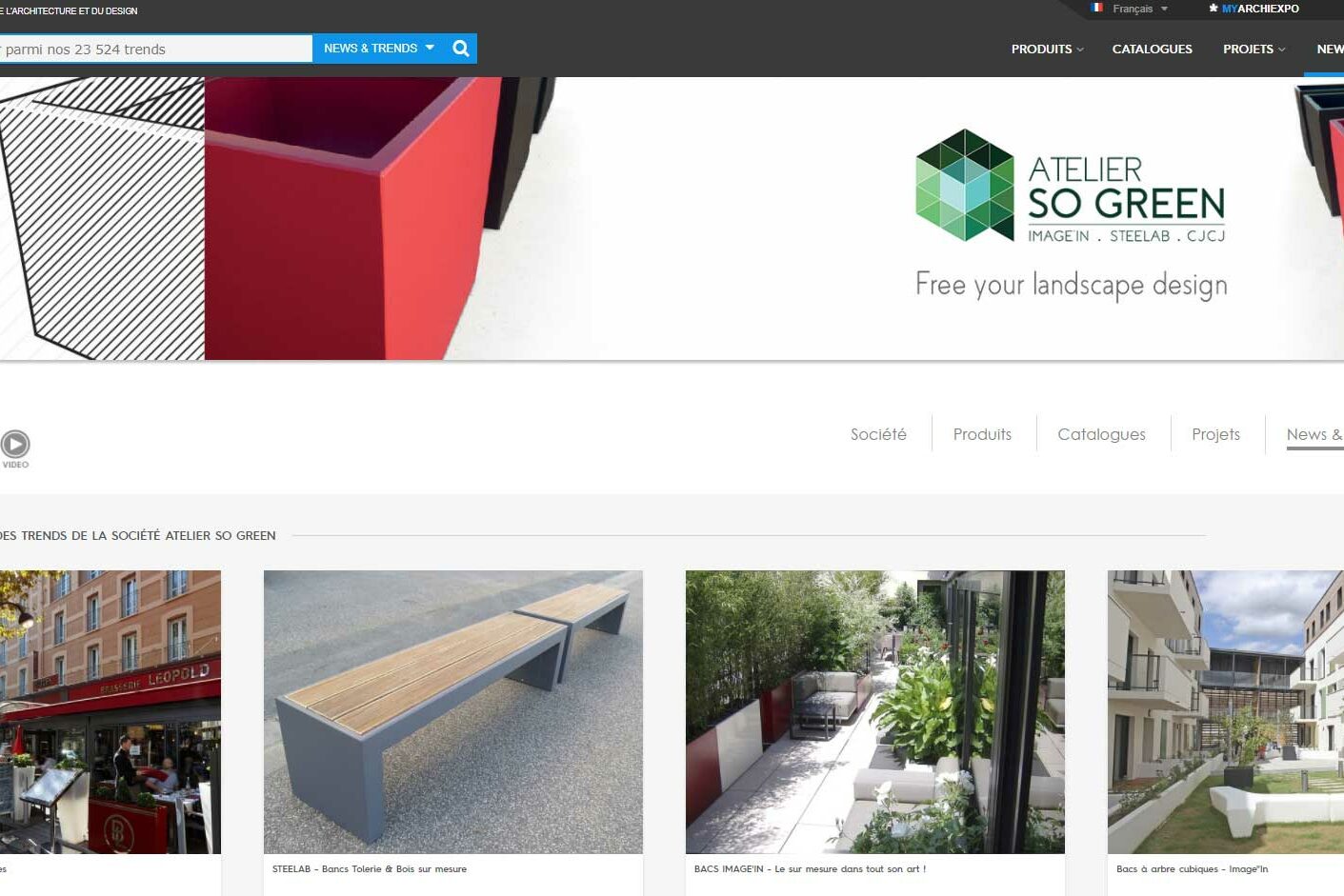Open the company Catalogues tab
Screen dimensions: 1344x896
pos(1101,434)
